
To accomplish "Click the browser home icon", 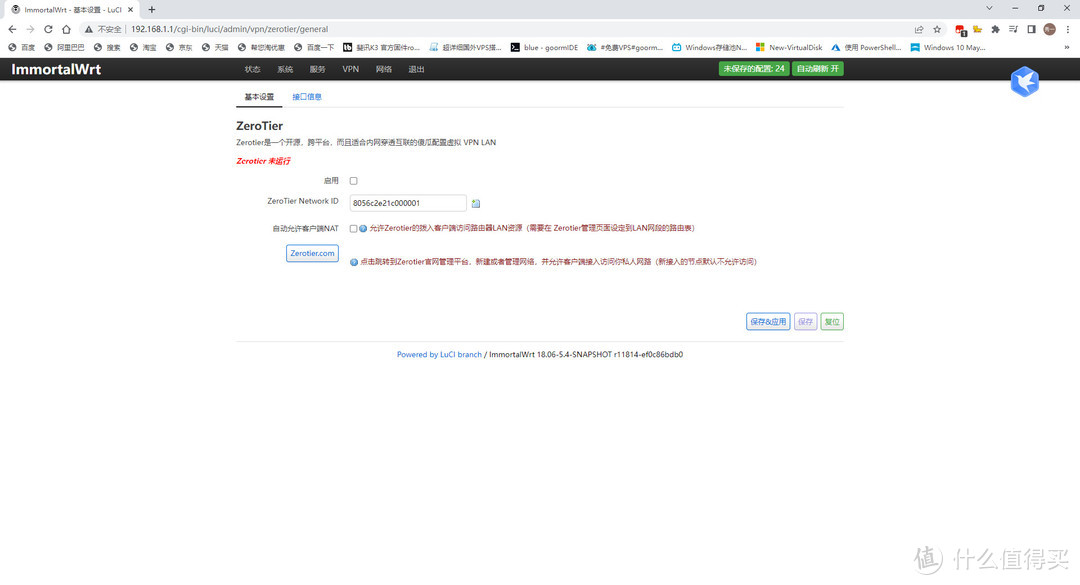I will coord(67,29).
